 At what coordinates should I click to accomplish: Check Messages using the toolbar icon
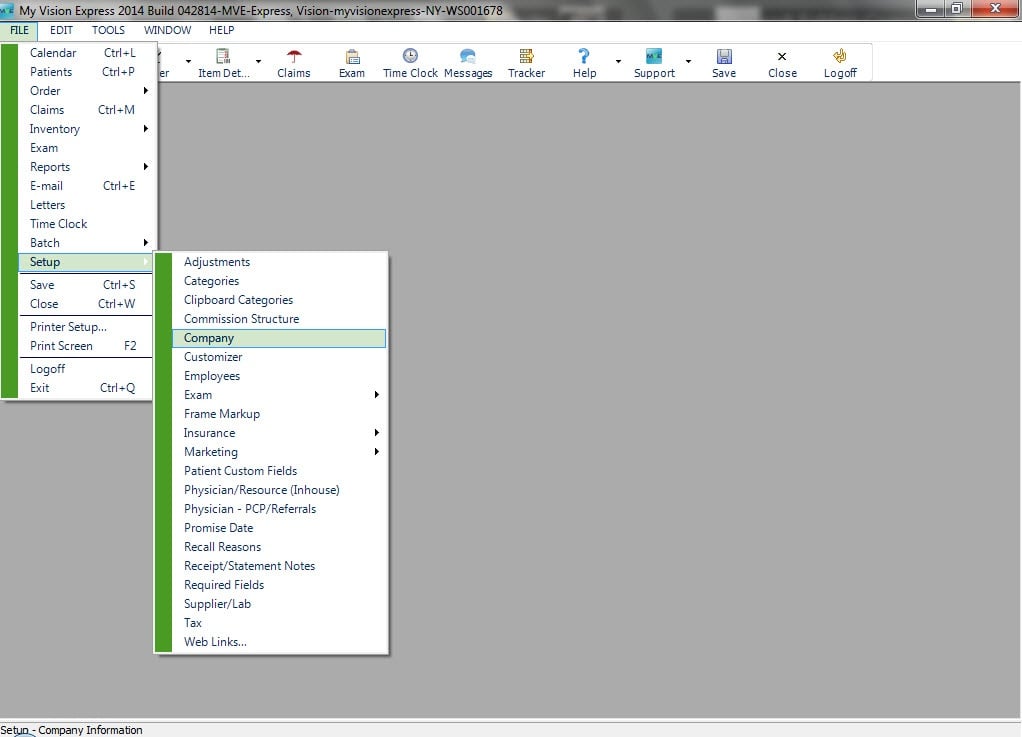[x=467, y=62]
